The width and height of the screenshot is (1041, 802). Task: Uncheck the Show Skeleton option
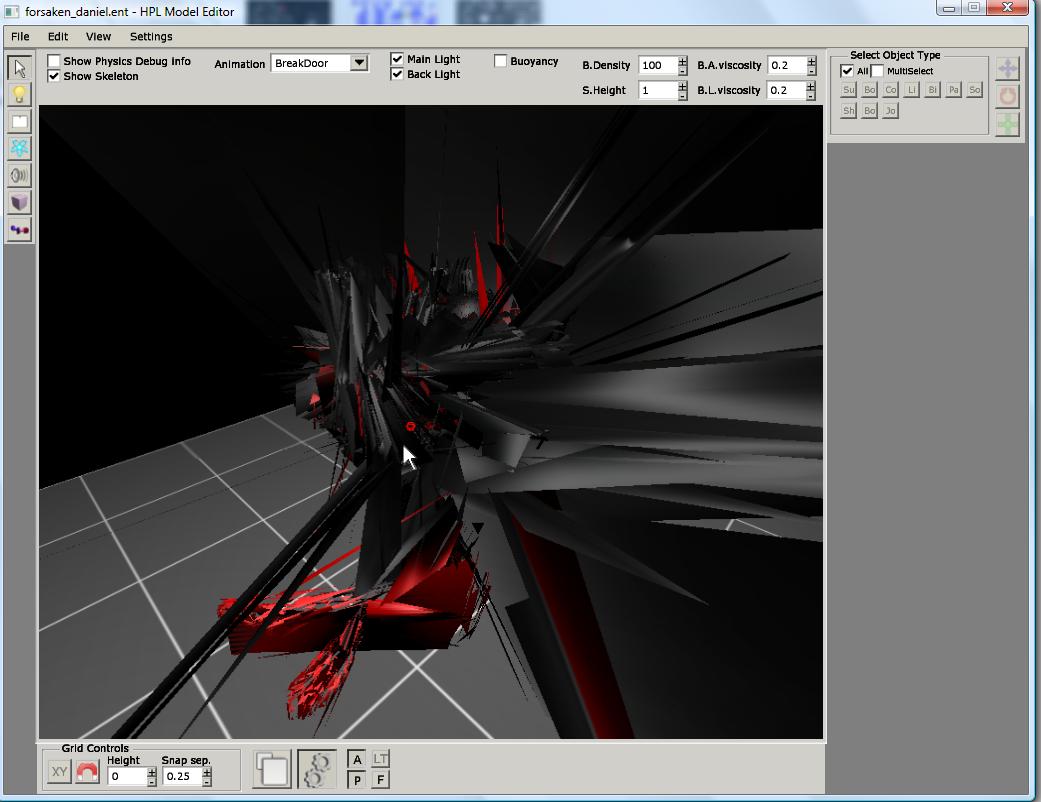(x=55, y=76)
